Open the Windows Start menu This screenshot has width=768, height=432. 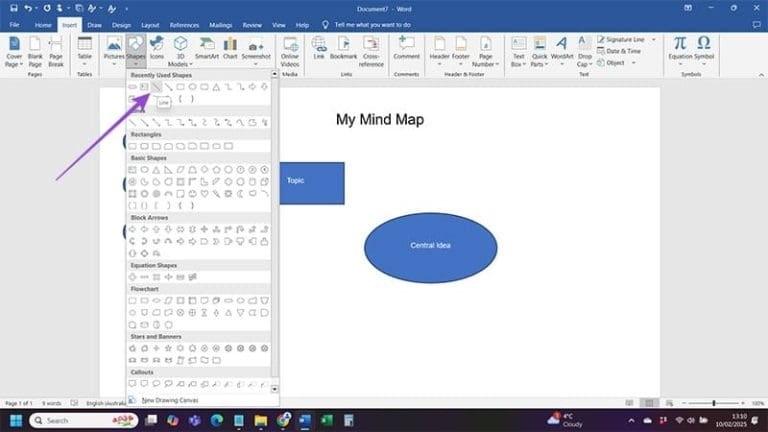(x=16, y=420)
